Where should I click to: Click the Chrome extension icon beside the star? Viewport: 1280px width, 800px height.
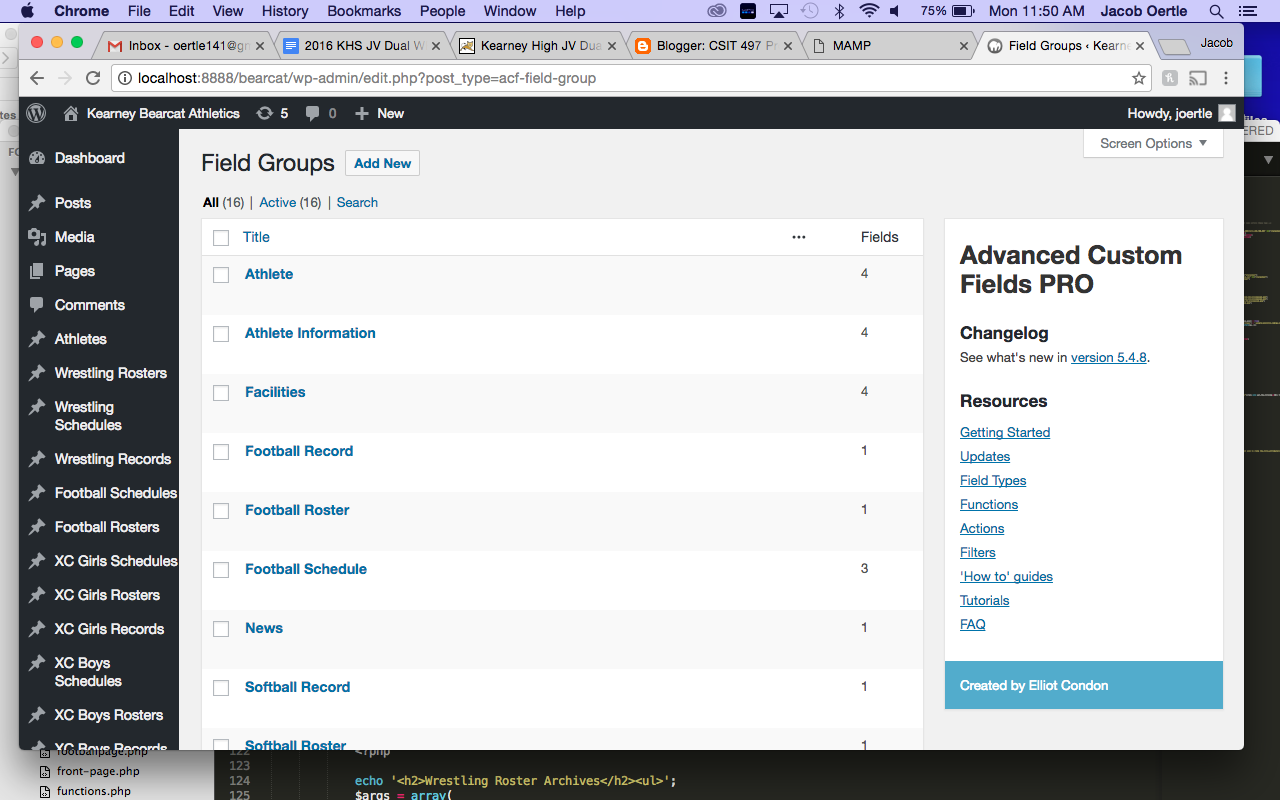pyautogui.click(x=1169, y=78)
